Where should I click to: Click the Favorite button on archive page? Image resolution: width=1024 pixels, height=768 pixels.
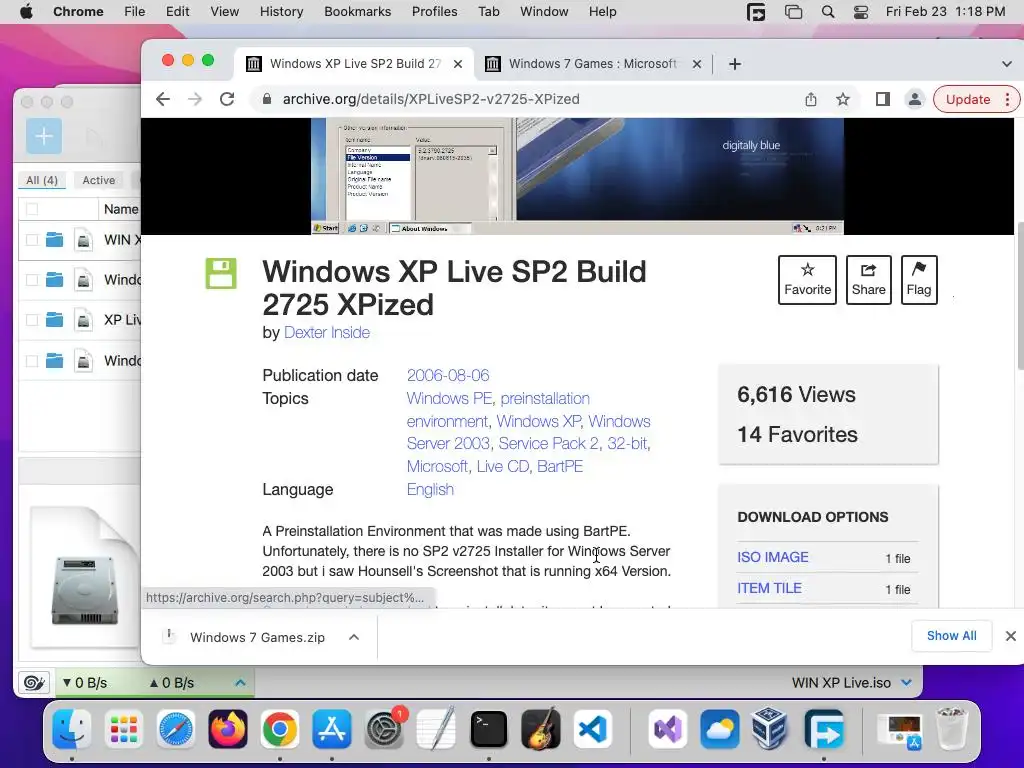(807, 280)
